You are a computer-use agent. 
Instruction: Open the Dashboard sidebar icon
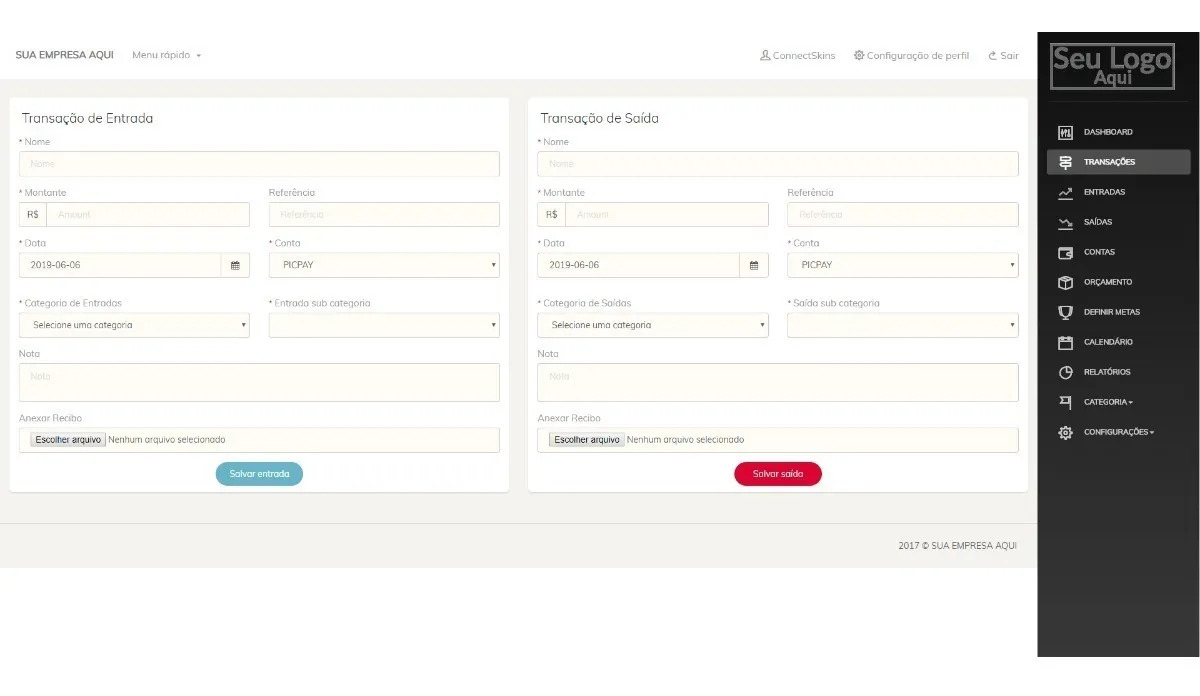[1065, 132]
